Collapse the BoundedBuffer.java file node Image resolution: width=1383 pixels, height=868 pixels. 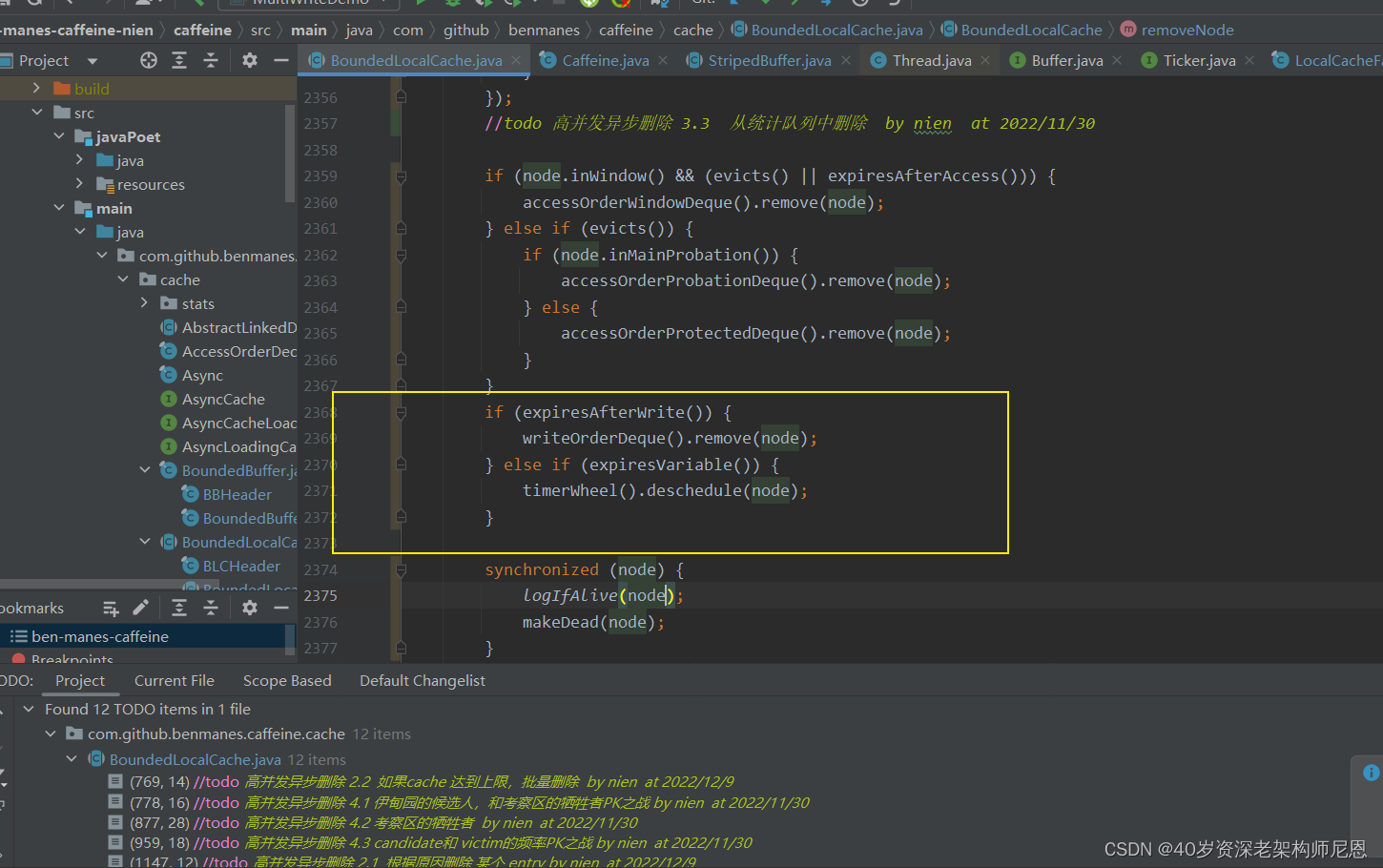click(144, 470)
